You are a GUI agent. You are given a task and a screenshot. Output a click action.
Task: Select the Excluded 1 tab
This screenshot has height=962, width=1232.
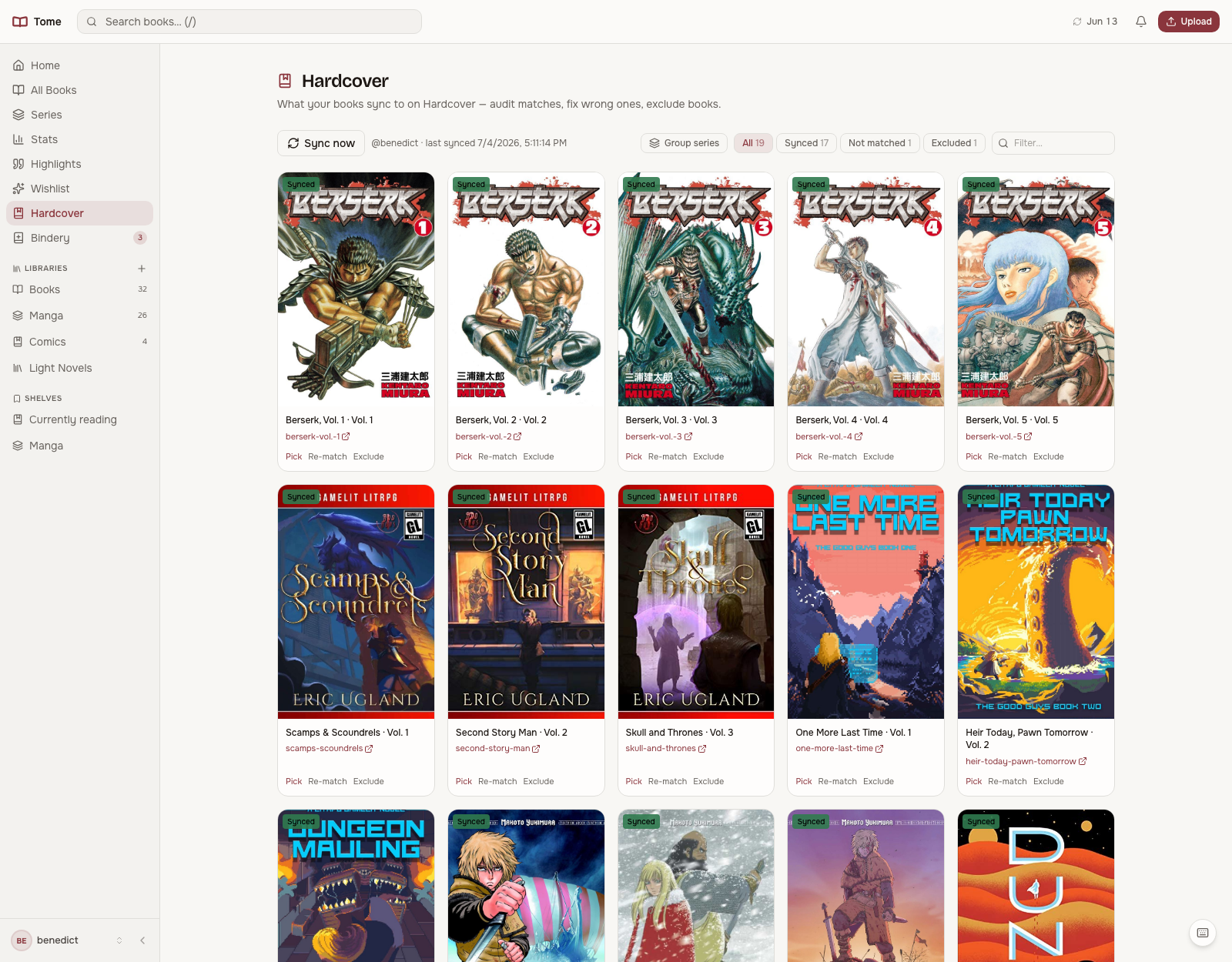[x=954, y=143]
